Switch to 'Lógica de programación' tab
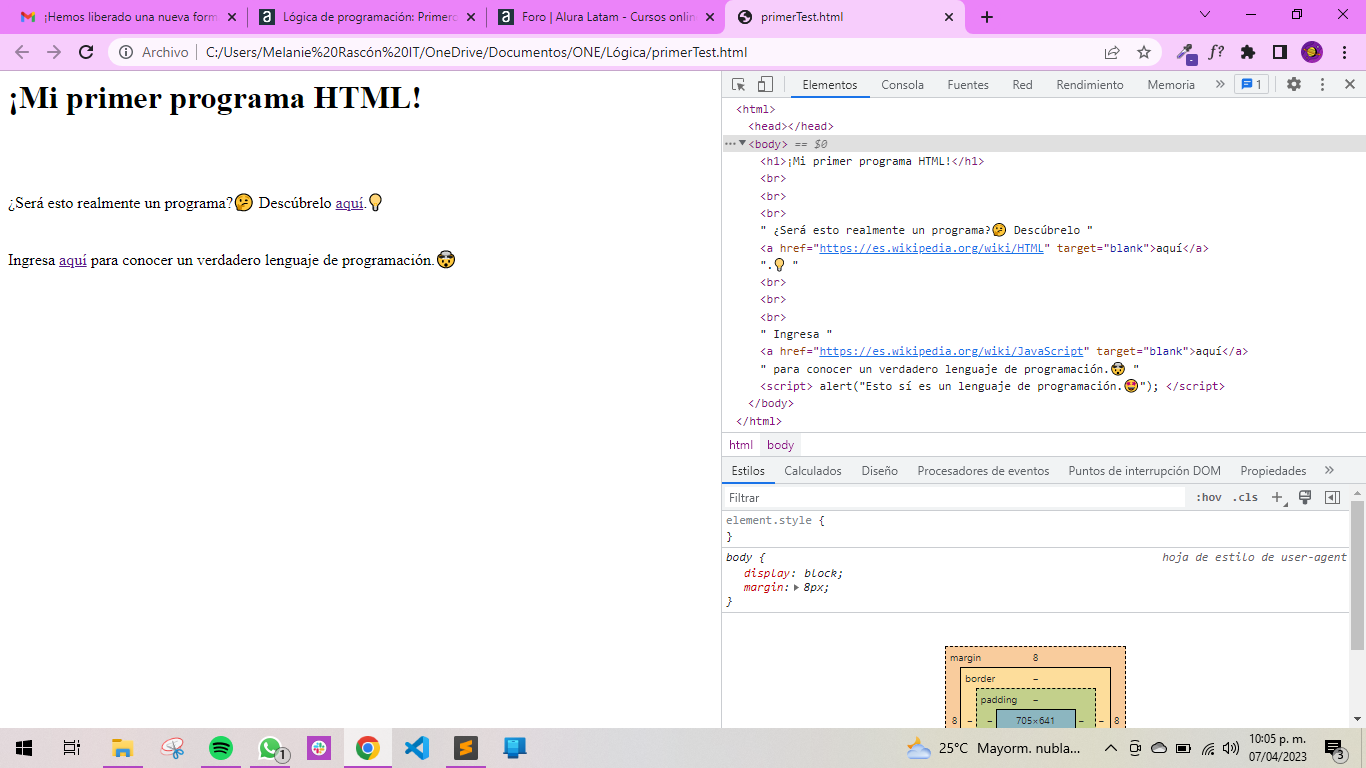The width and height of the screenshot is (1366, 768). click(367, 17)
